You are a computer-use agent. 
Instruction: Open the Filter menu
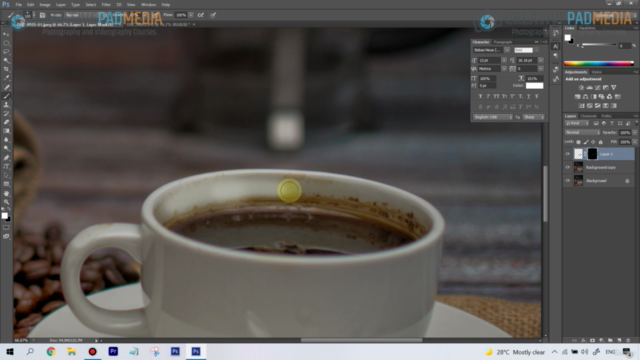tap(106, 4)
